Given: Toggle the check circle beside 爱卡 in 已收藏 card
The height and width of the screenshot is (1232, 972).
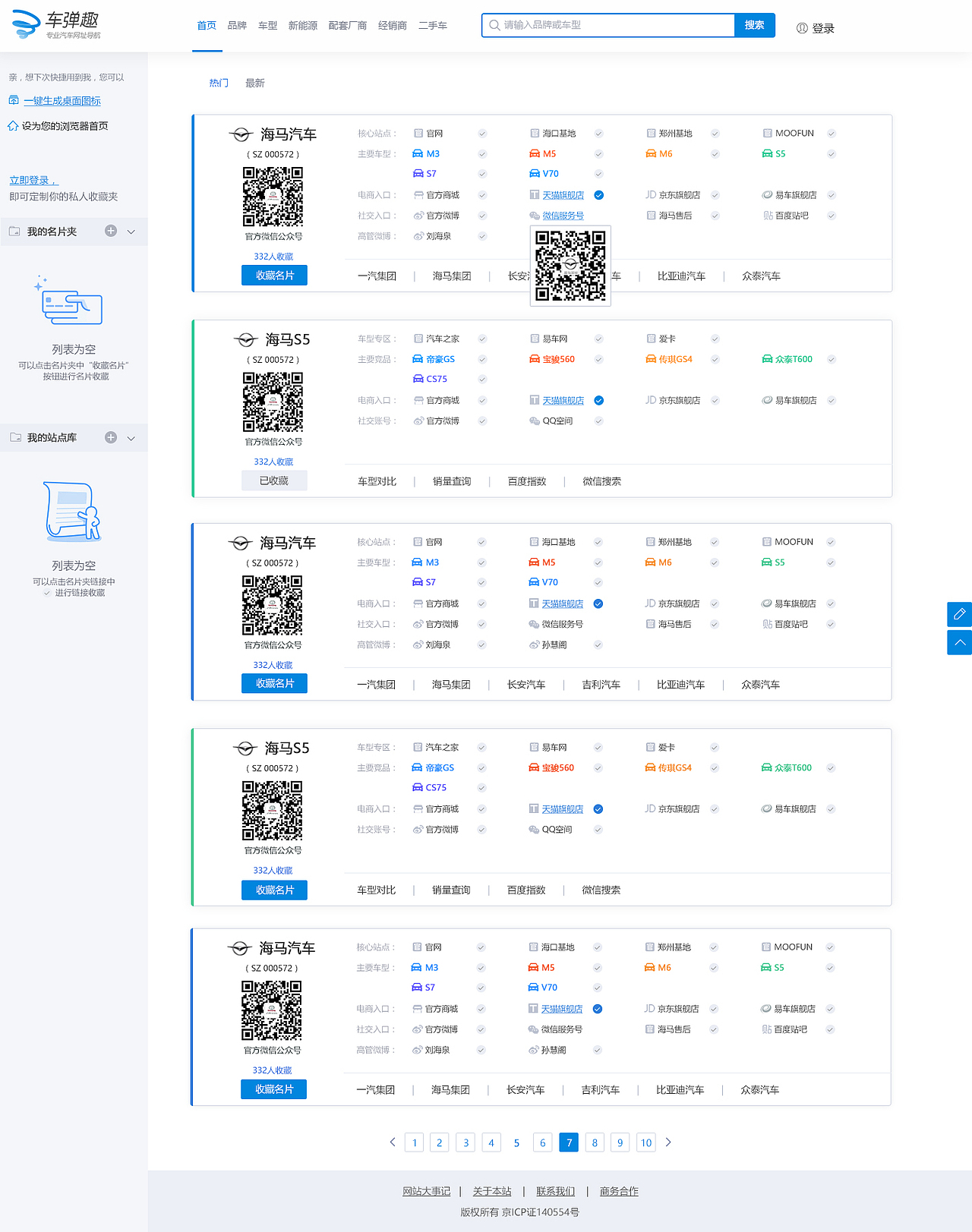Looking at the screenshot, I should [x=715, y=339].
